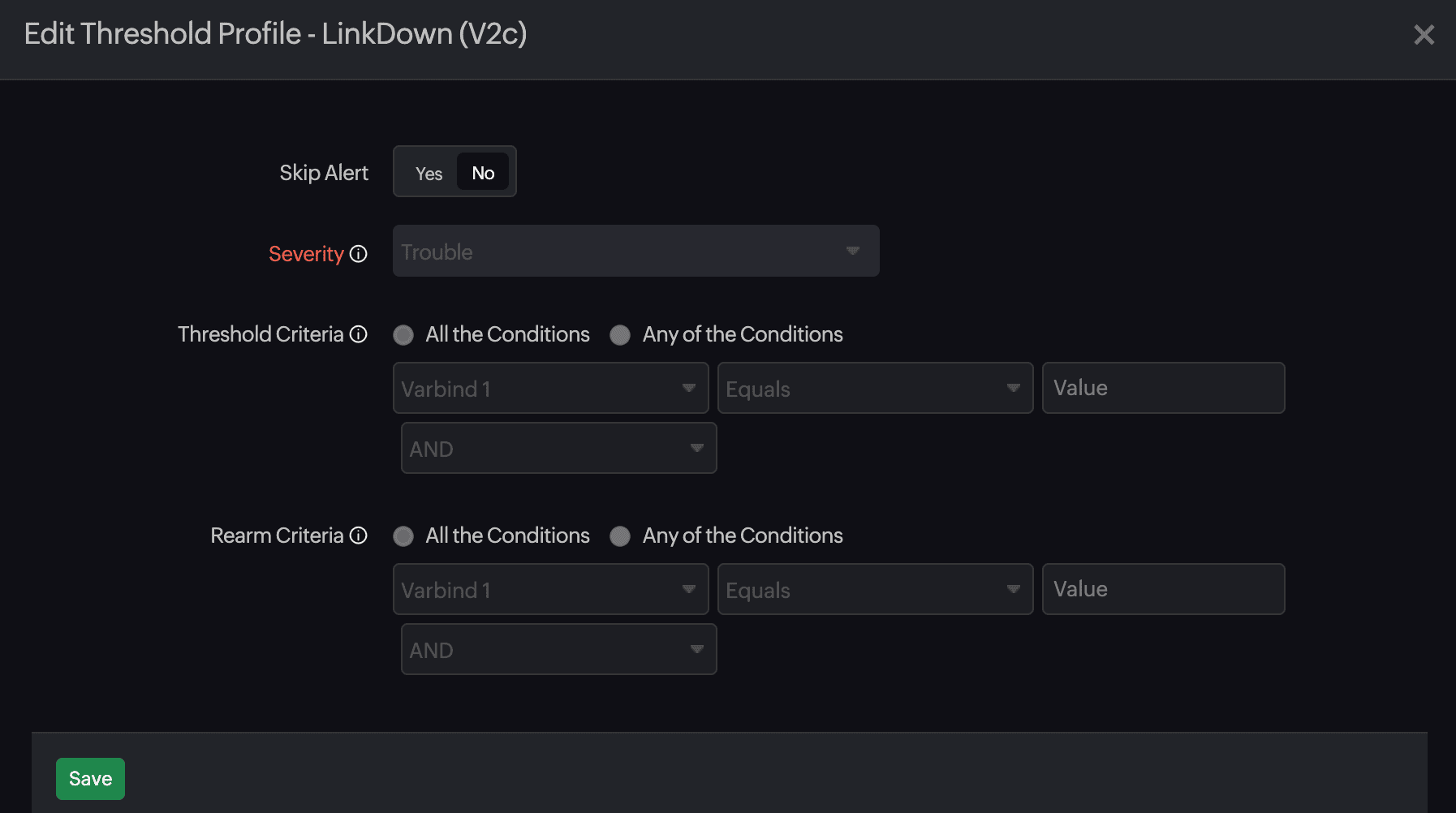Viewport: 1456px width, 813px height.
Task: Select All the Conditions for Threshold Criteria
Action: 403,335
